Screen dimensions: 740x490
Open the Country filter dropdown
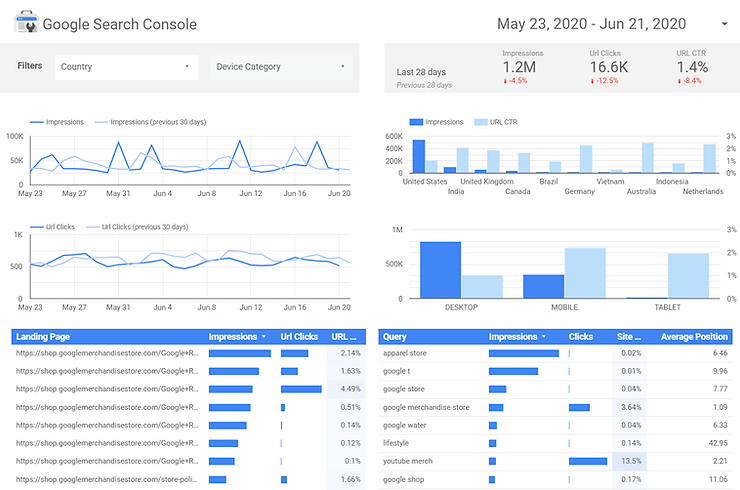[x=126, y=67]
